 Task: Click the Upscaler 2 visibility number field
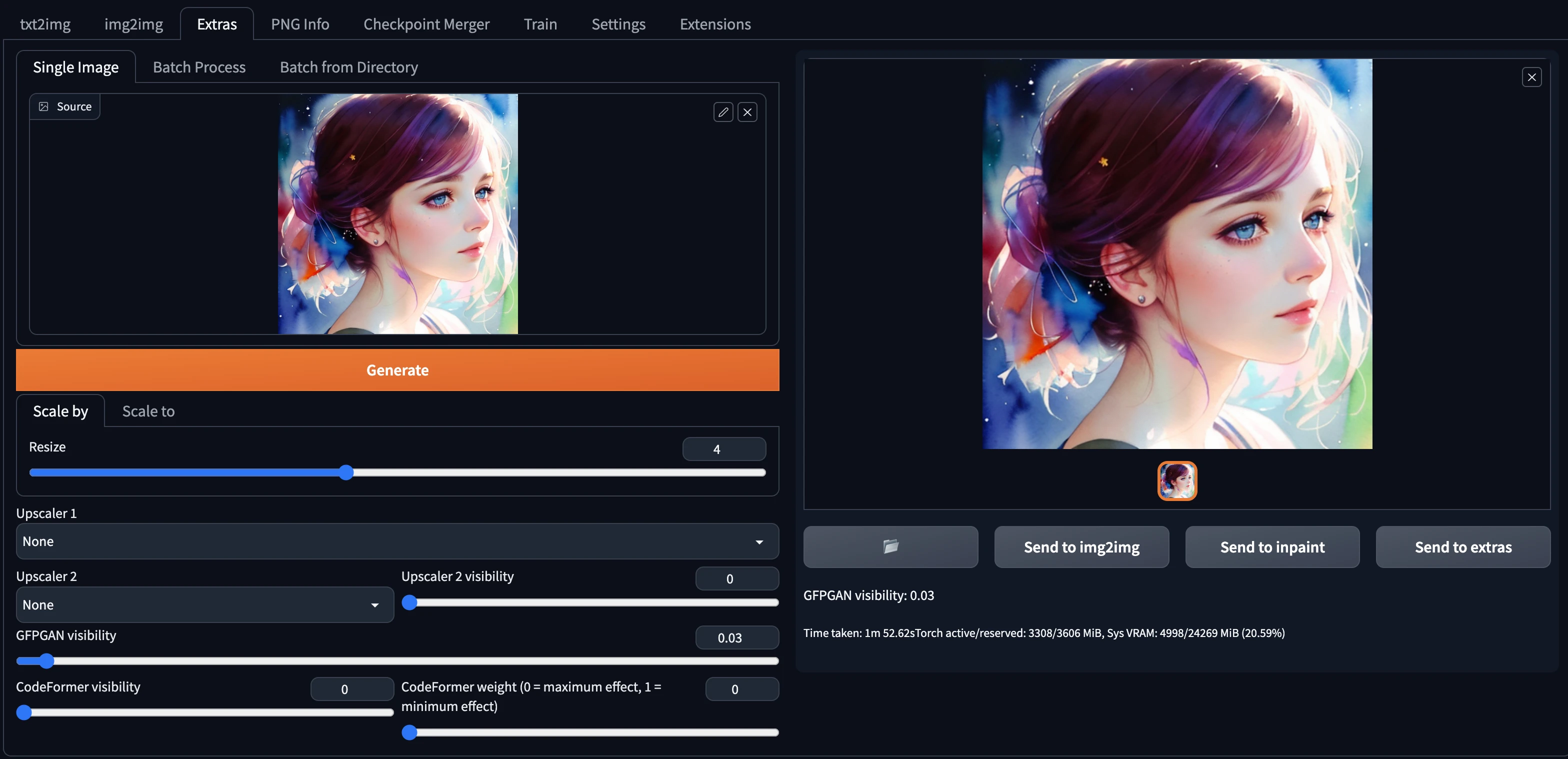(736, 578)
